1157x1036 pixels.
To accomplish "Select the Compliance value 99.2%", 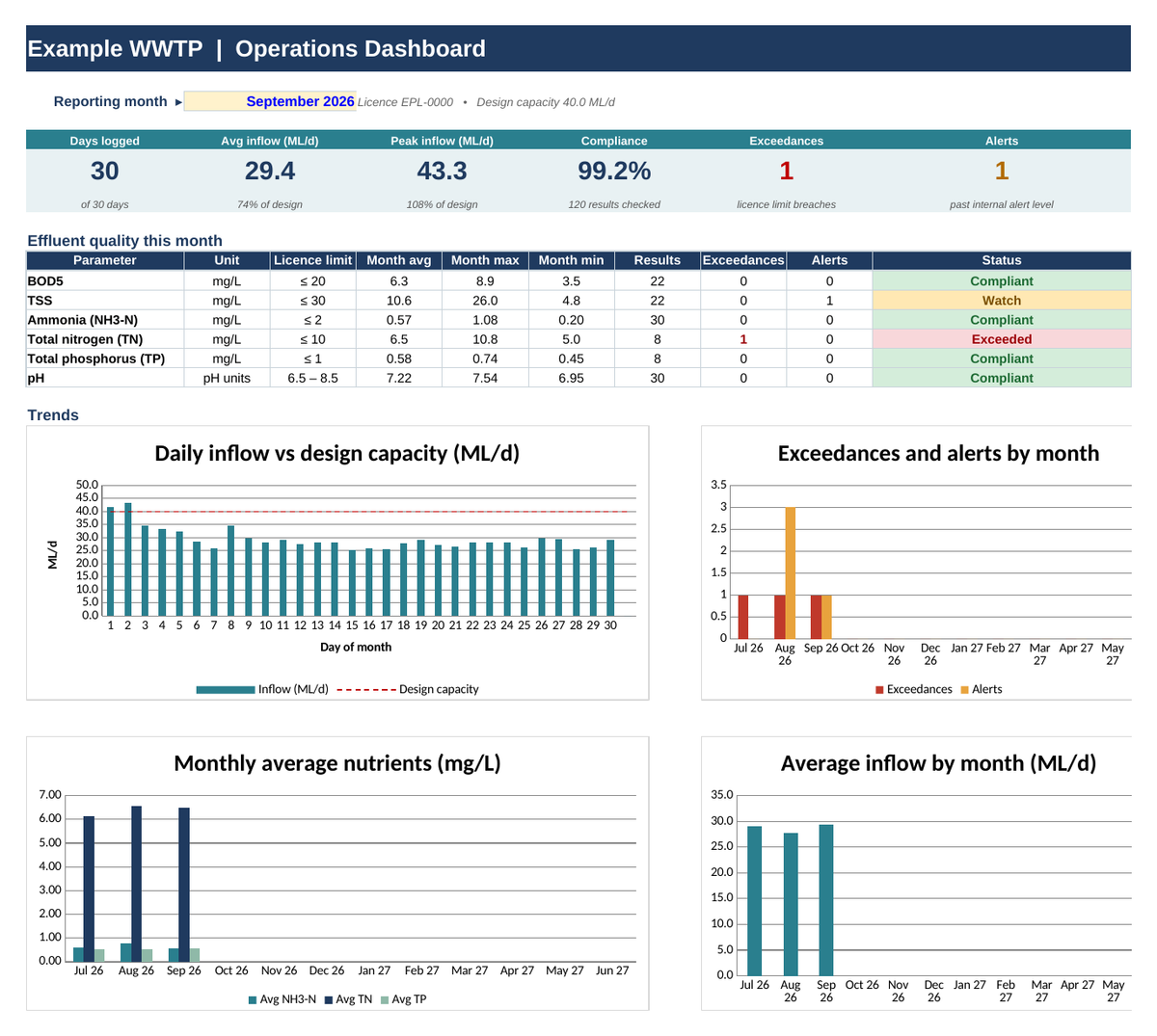I will [x=614, y=171].
